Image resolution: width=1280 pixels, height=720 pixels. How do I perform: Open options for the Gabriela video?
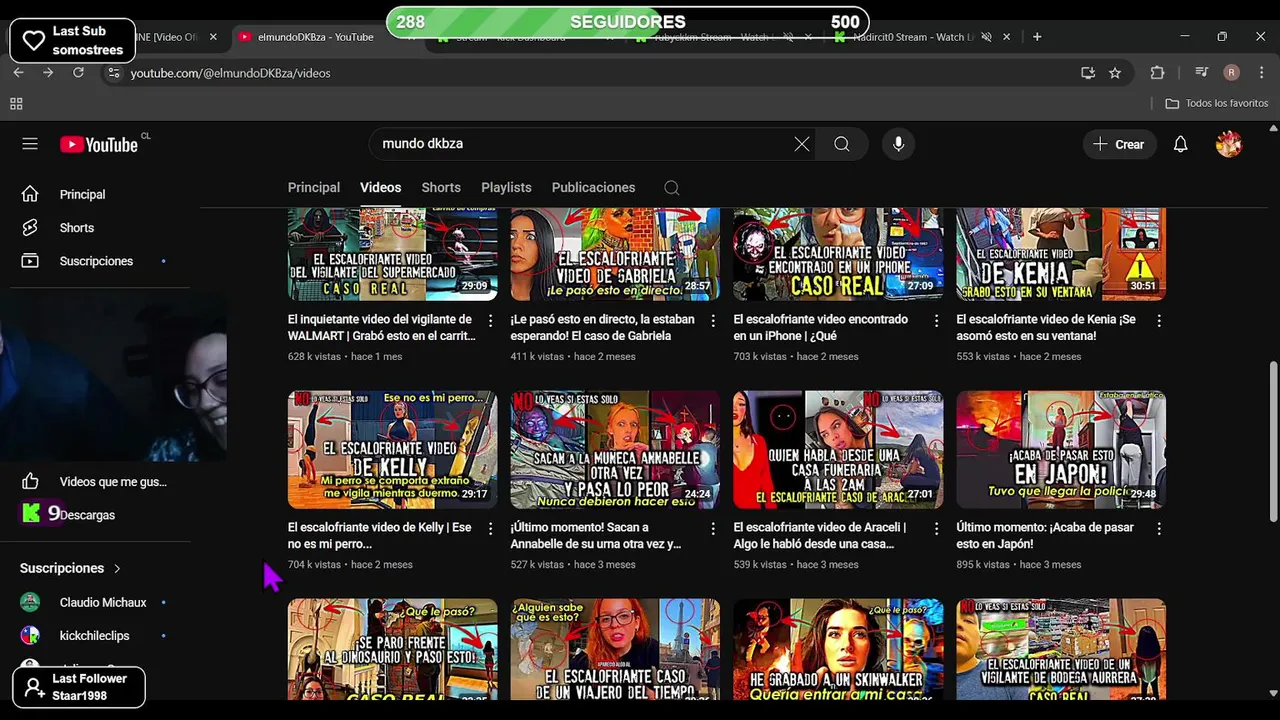(713, 321)
